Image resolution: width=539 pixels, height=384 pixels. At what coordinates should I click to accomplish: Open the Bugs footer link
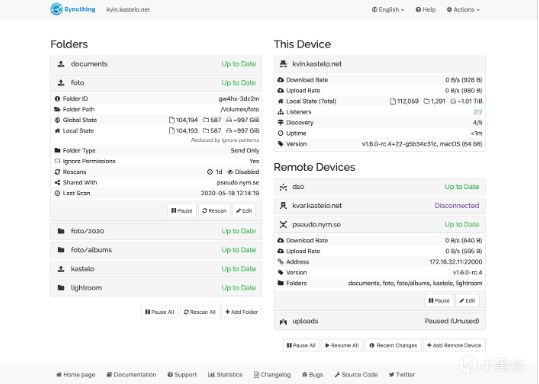[x=313, y=374]
